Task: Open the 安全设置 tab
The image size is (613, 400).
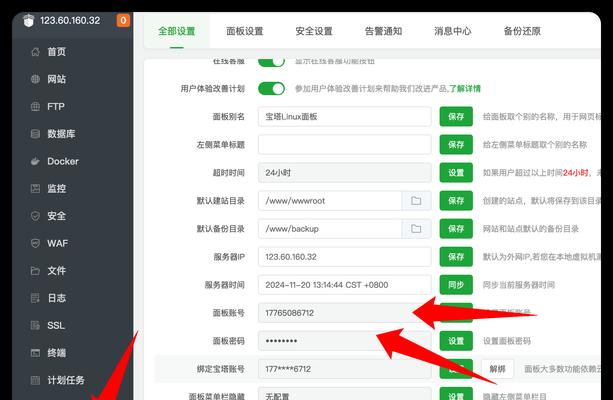Action: [x=314, y=31]
